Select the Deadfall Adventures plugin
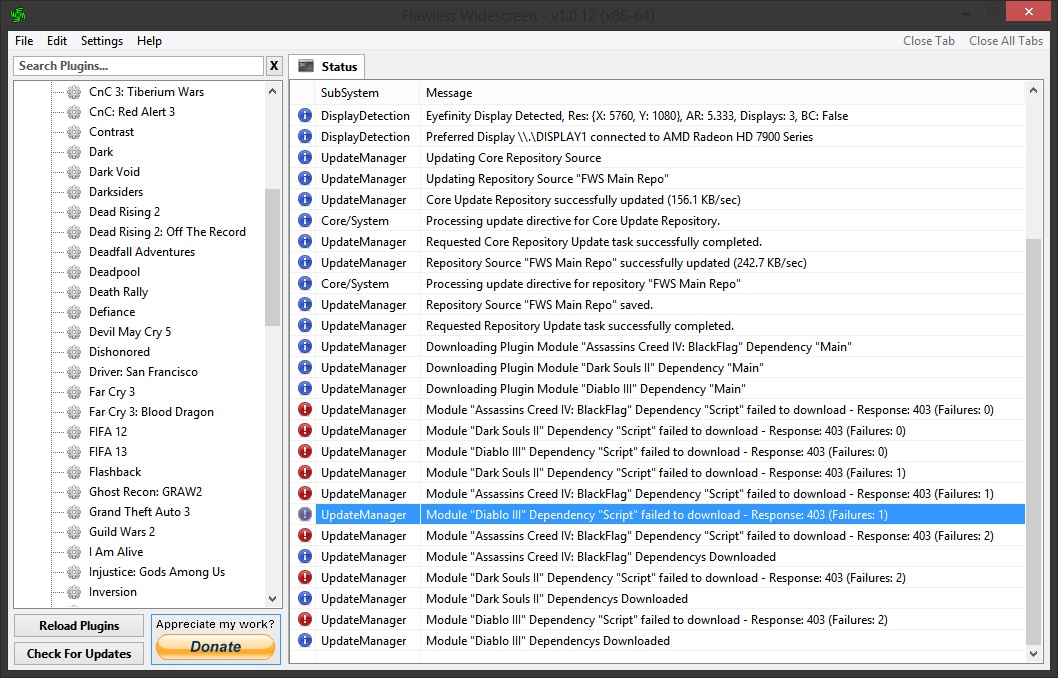Viewport: 1058px width, 678px height. point(142,252)
